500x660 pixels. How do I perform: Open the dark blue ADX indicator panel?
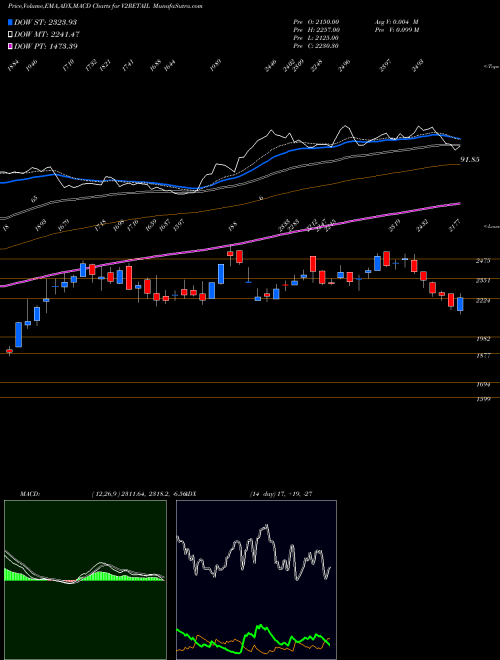[x=256, y=580]
